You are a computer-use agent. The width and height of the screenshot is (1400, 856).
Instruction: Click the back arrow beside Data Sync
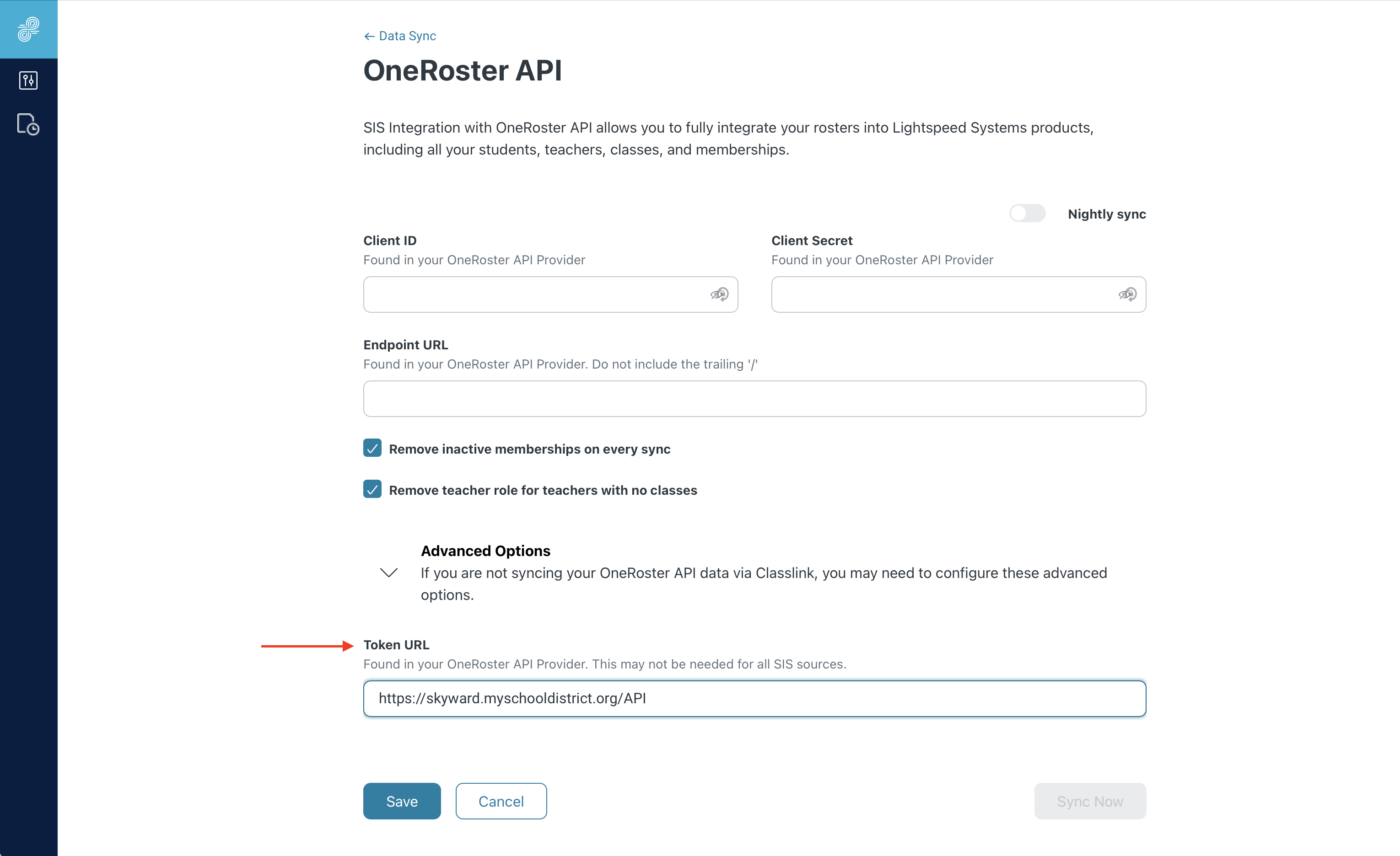pos(369,36)
